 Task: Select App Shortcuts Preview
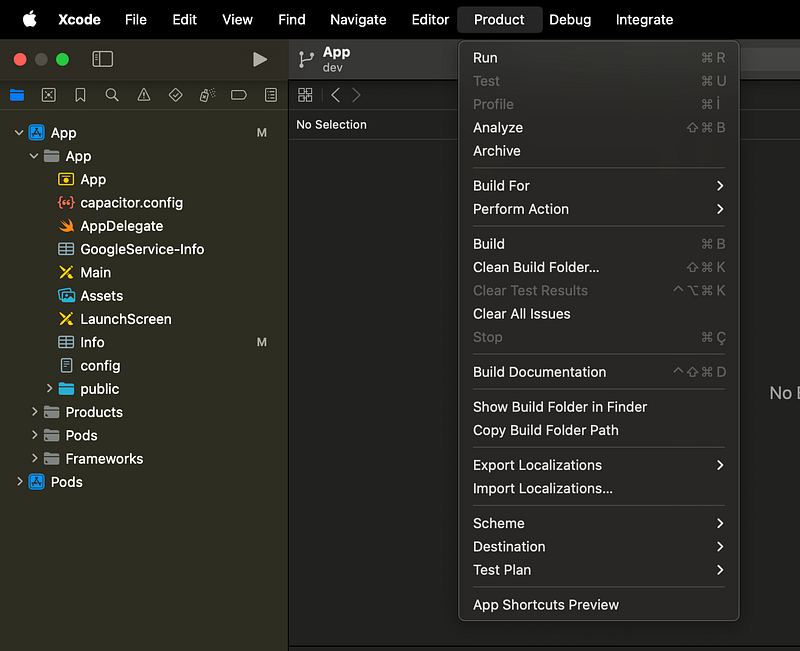pos(598,605)
